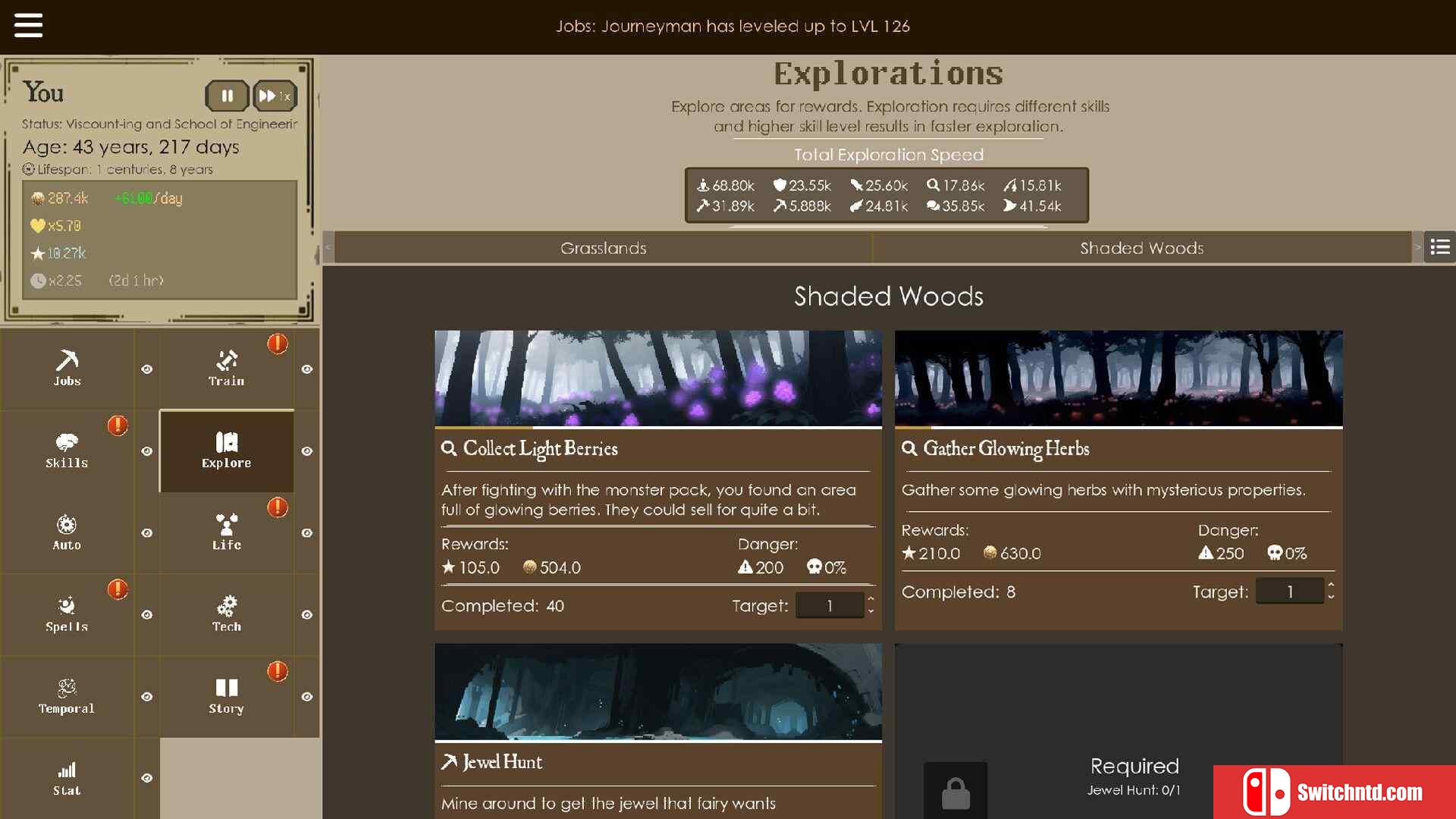
Task: Click the Target field for Glowing Herbs
Action: (1290, 591)
